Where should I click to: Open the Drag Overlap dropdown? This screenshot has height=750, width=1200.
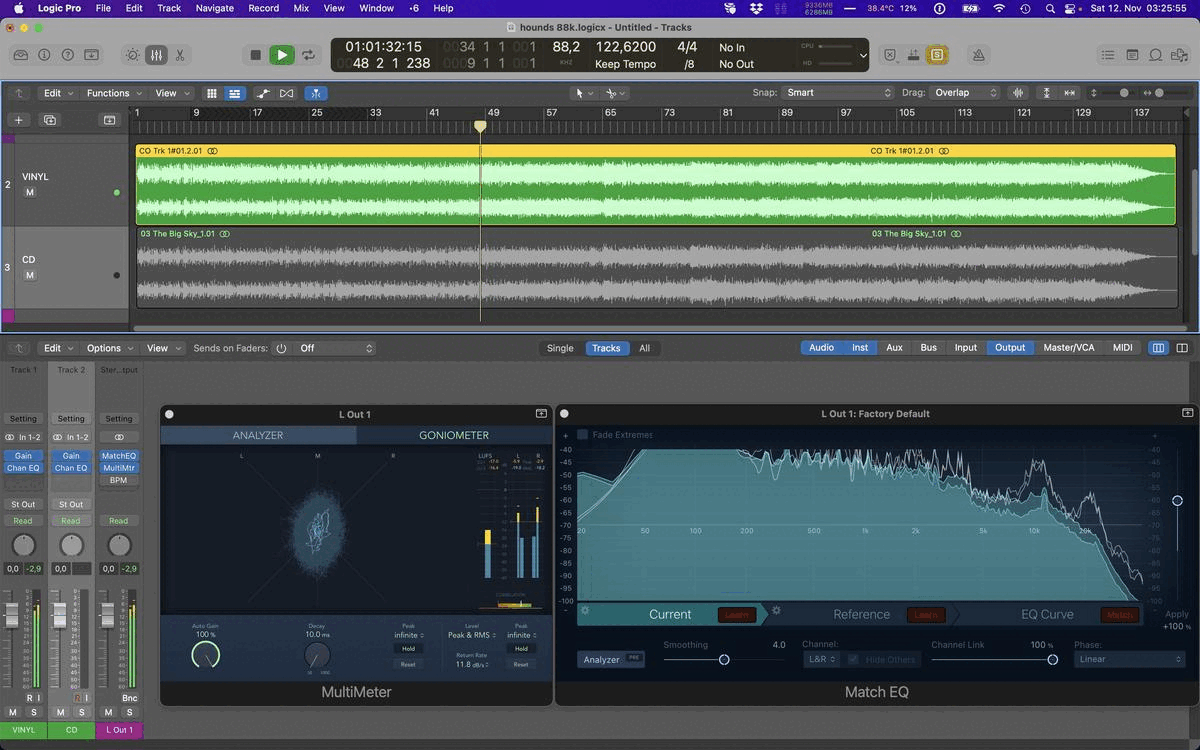pyautogui.click(x=965, y=93)
